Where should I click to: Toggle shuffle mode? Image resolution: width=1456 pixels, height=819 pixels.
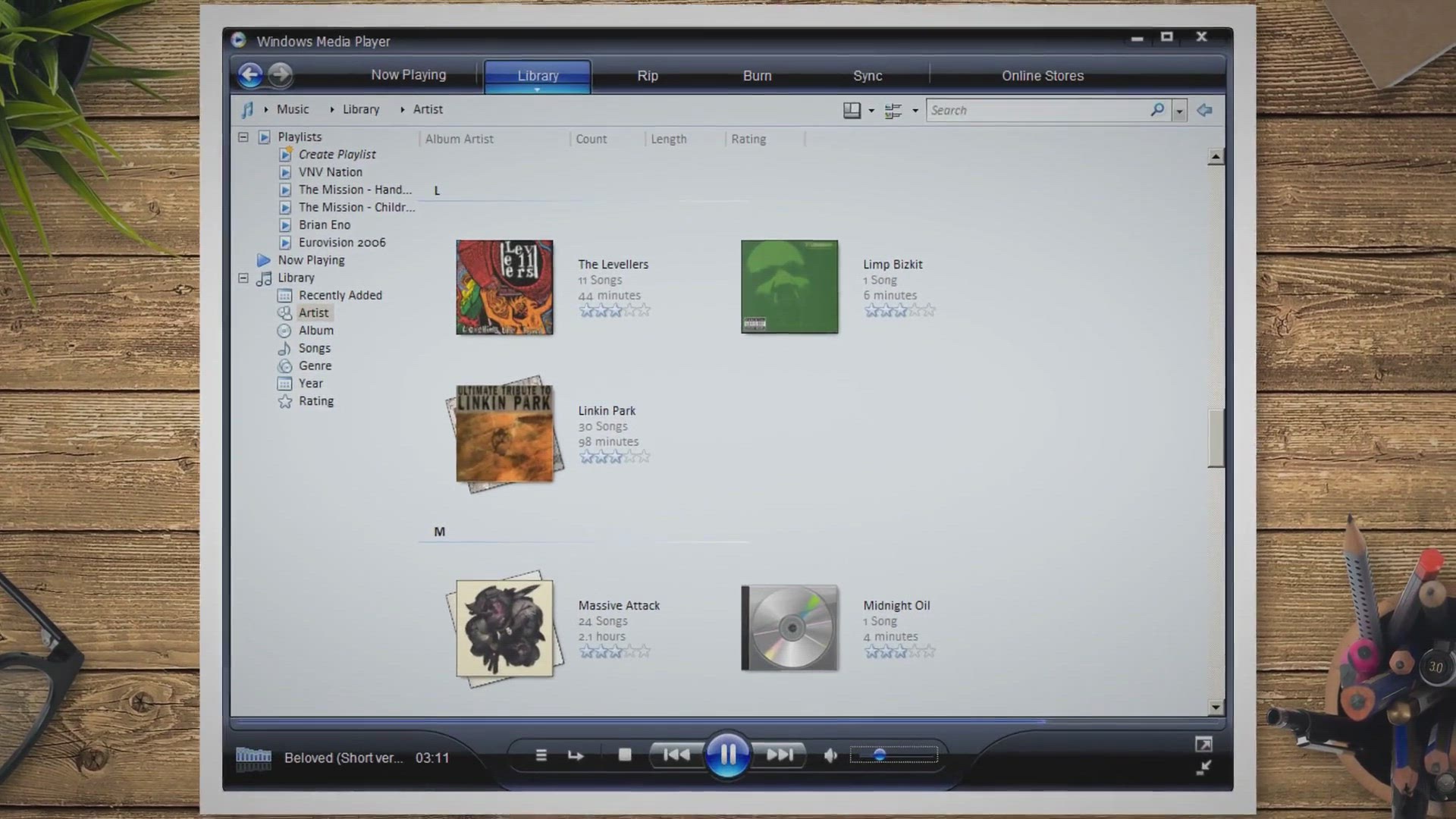pyautogui.click(x=541, y=755)
